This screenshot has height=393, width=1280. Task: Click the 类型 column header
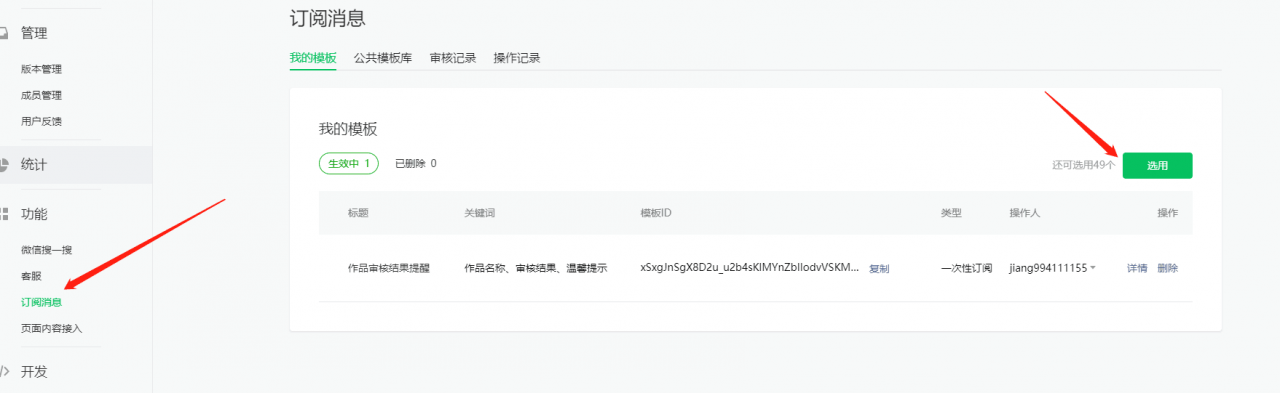pyautogui.click(x=951, y=213)
